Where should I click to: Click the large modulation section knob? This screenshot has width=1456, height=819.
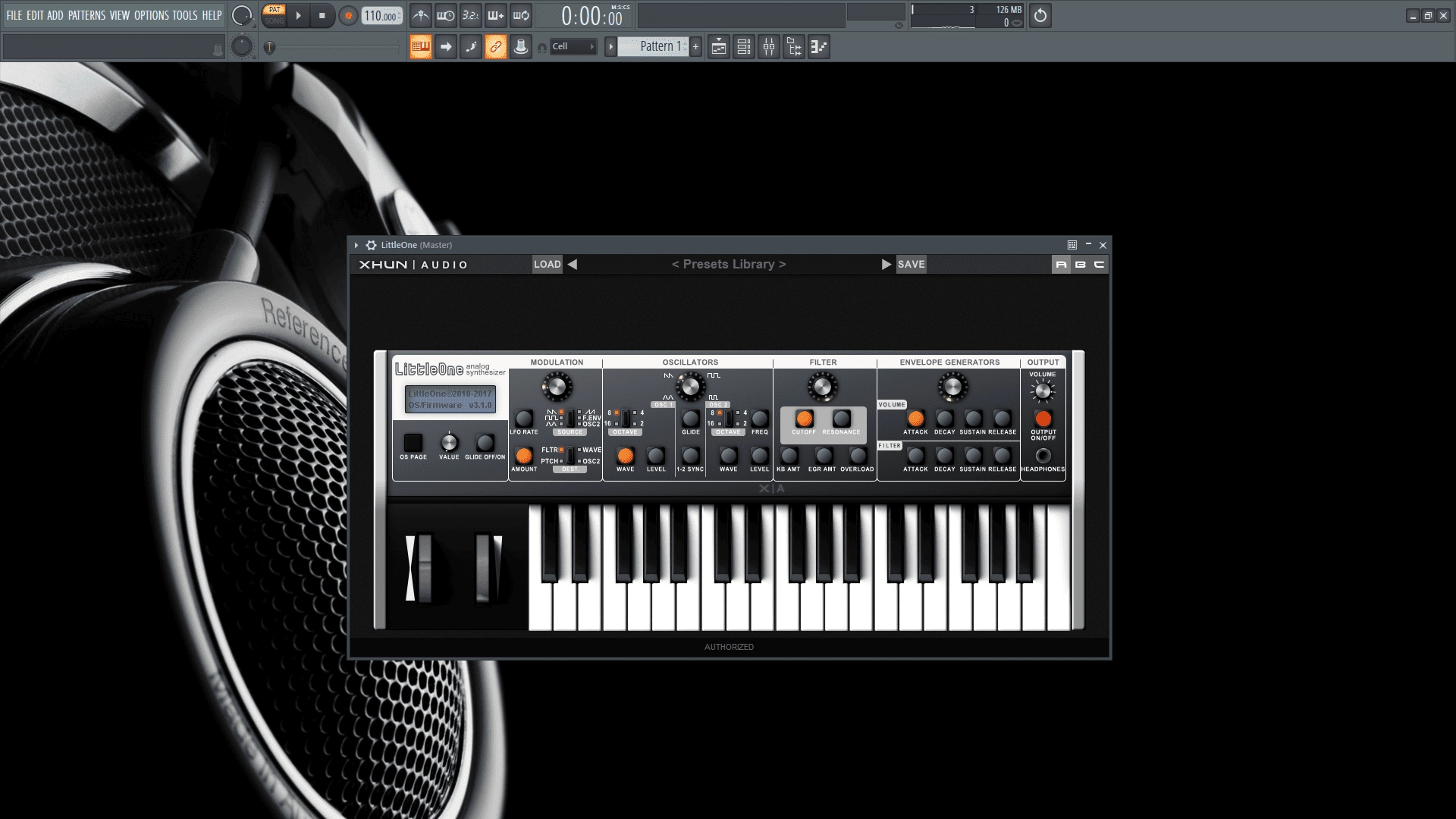pos(557,388)
